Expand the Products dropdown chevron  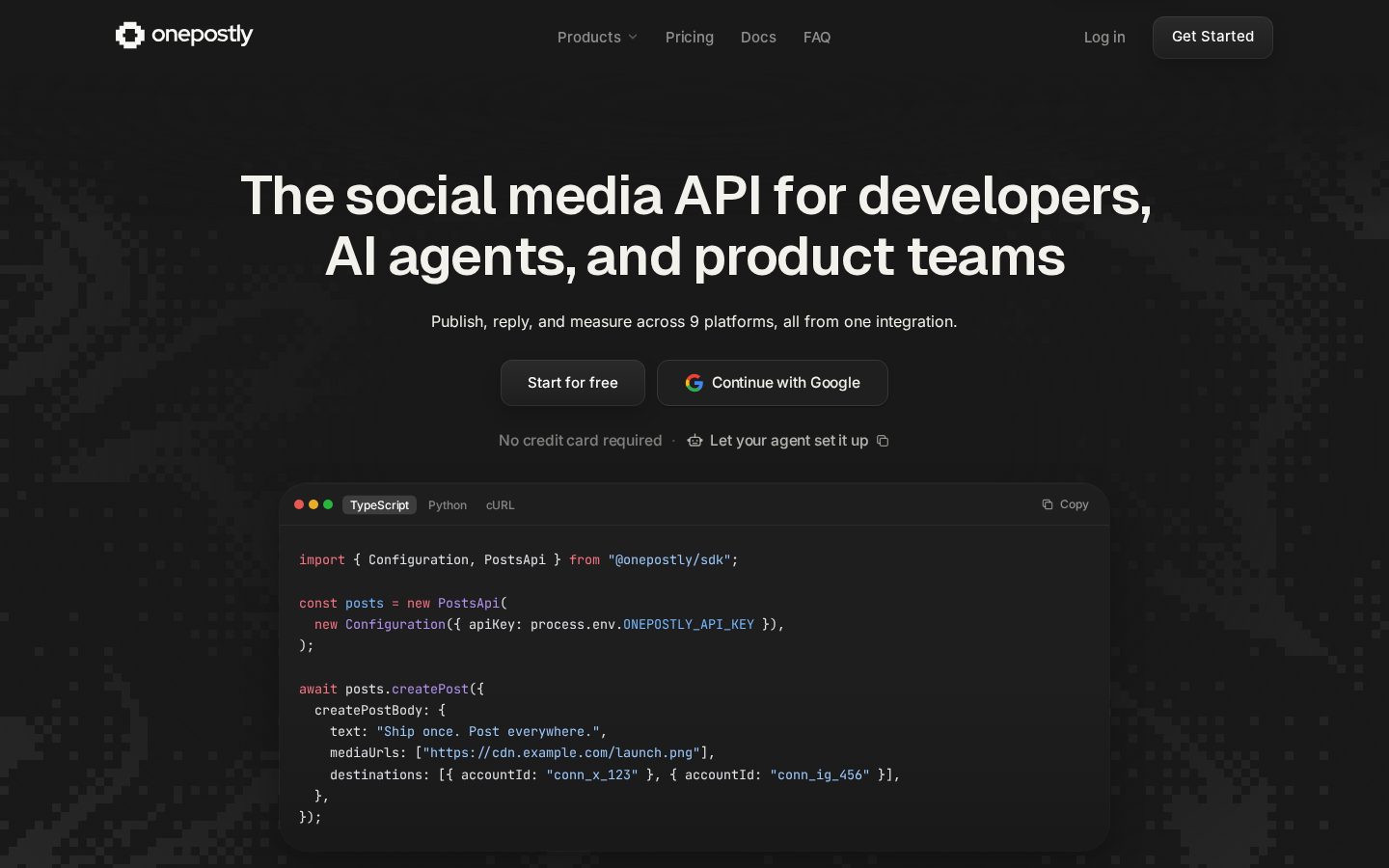pyautogui.click(x=633, y=37)
